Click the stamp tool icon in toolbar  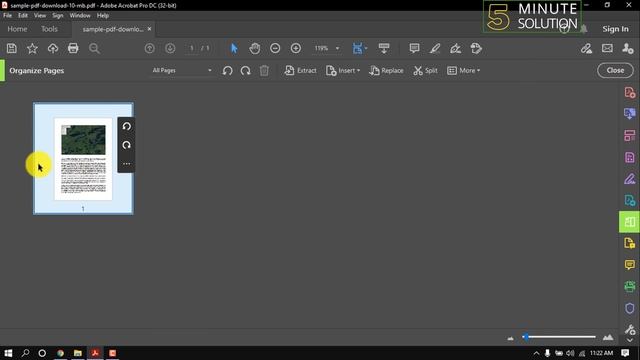[476, 49]
